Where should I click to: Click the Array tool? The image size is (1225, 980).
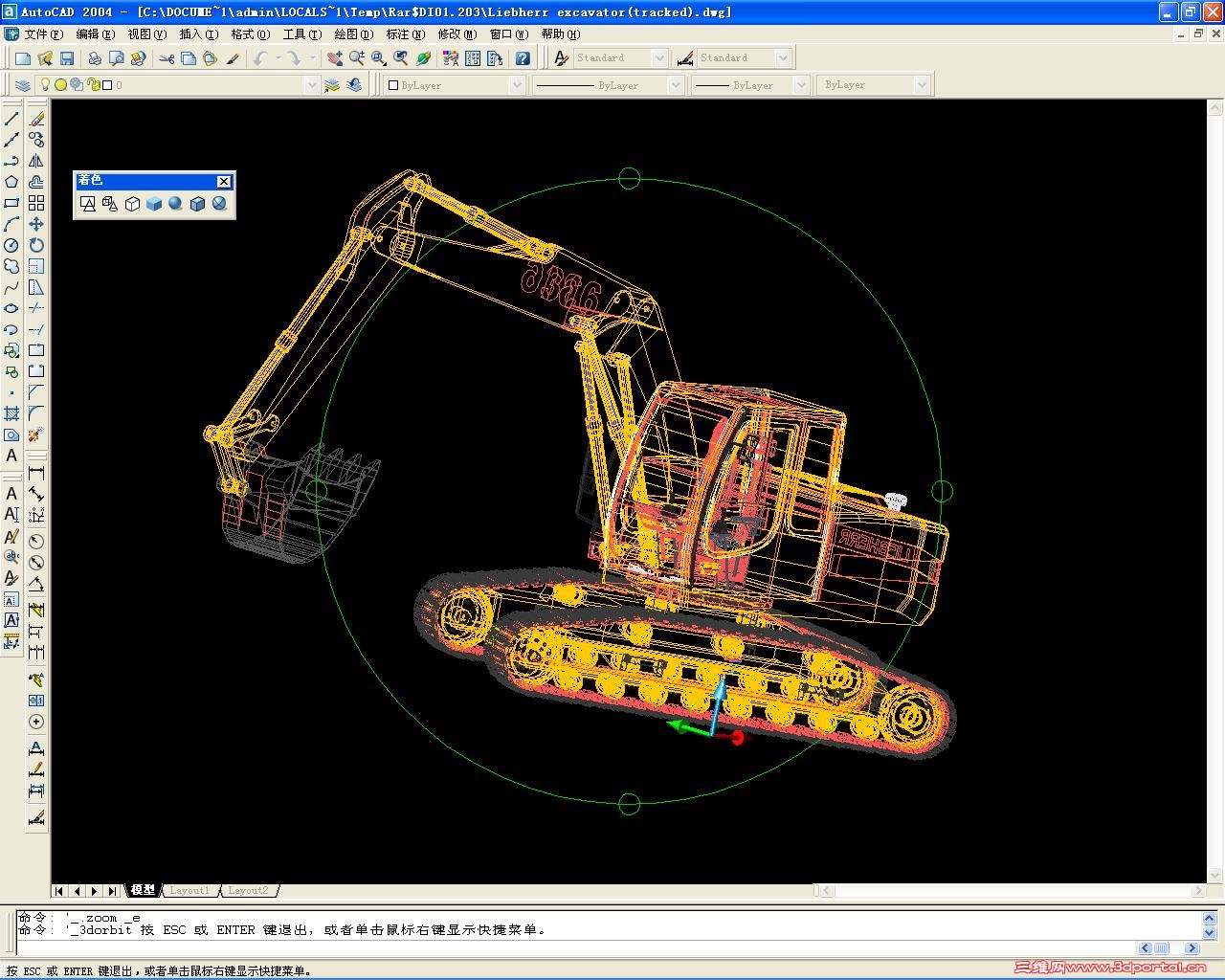pos(36,203)
